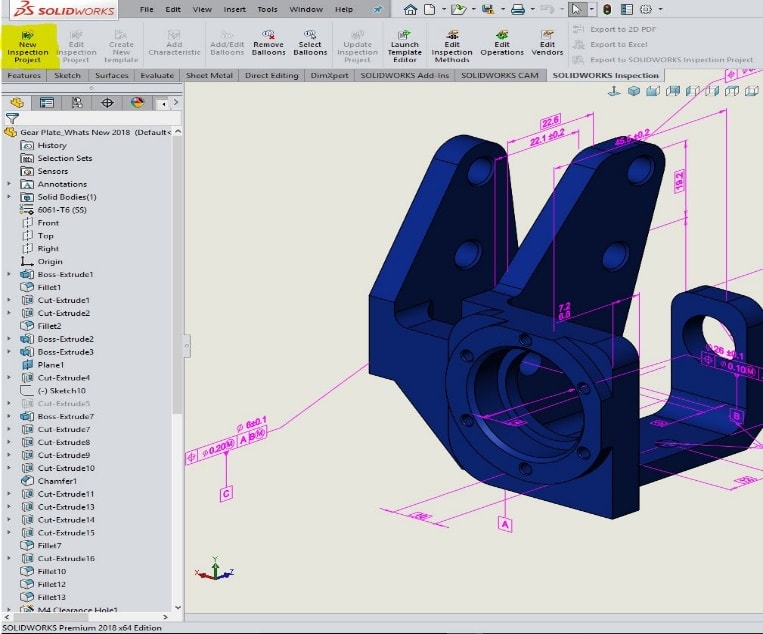Click the isometric cube view icon

(x=634, y=91)
